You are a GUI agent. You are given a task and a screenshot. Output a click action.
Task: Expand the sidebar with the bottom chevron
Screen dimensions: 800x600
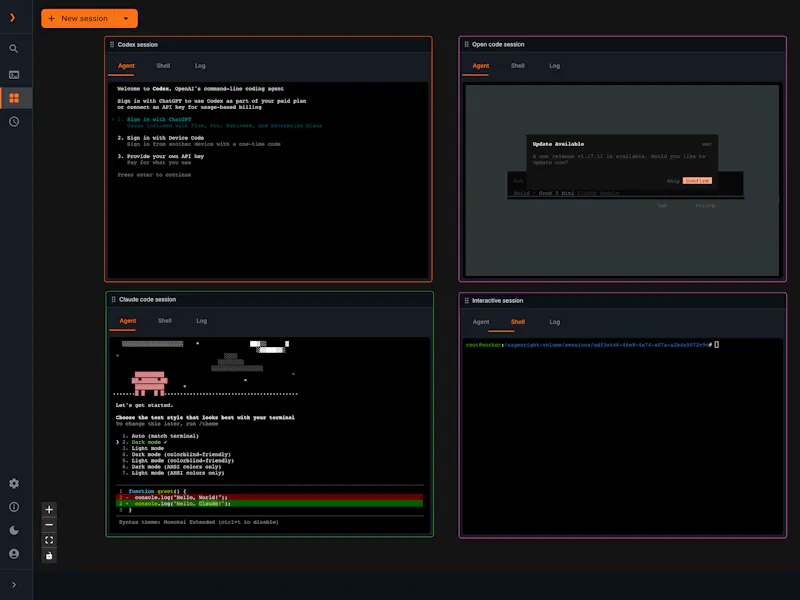coord(14,585)
